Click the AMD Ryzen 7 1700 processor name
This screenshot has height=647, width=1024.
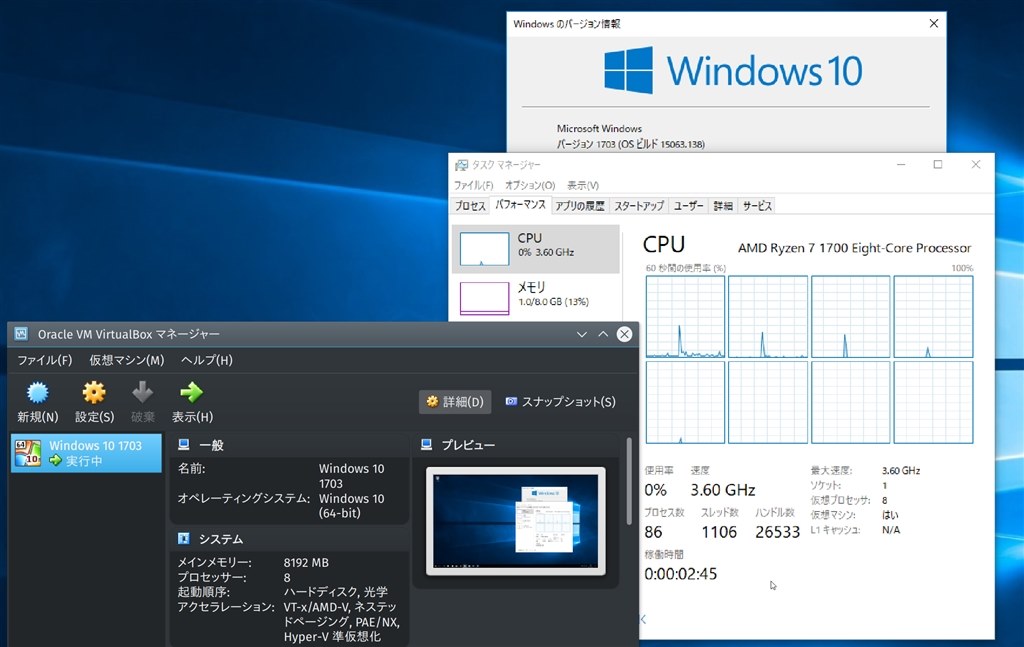(854, 248)
